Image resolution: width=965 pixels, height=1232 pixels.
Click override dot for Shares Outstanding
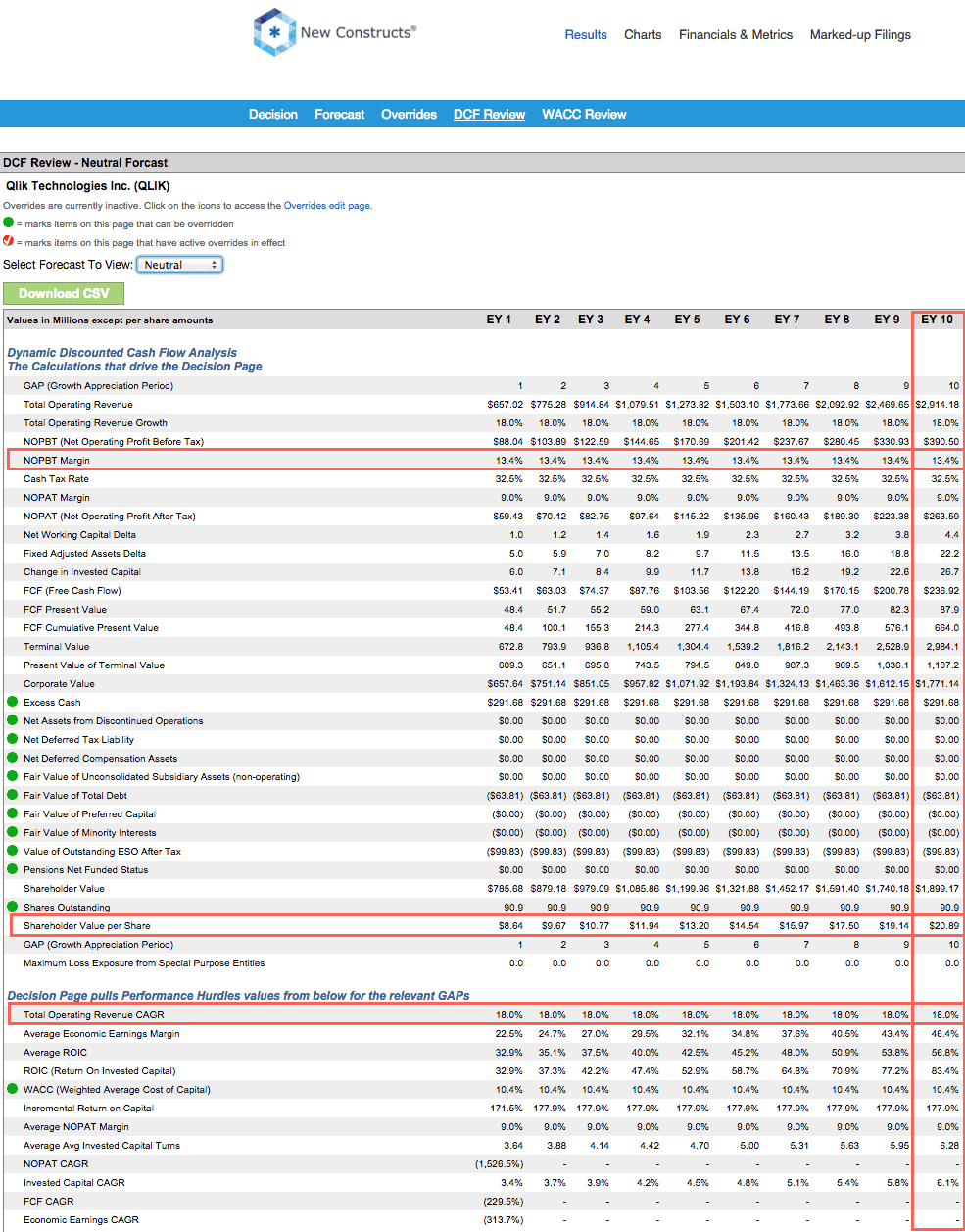pyautogui.click(x=12, y=907)
